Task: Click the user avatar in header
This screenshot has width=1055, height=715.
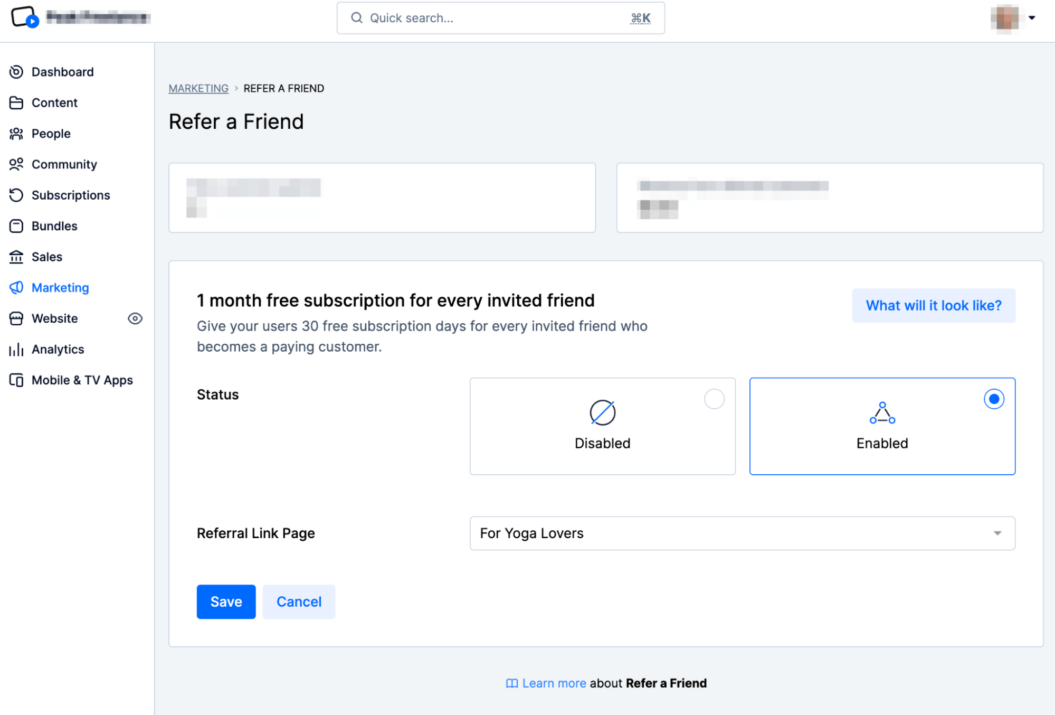Action: click(x=1005, y=18)
